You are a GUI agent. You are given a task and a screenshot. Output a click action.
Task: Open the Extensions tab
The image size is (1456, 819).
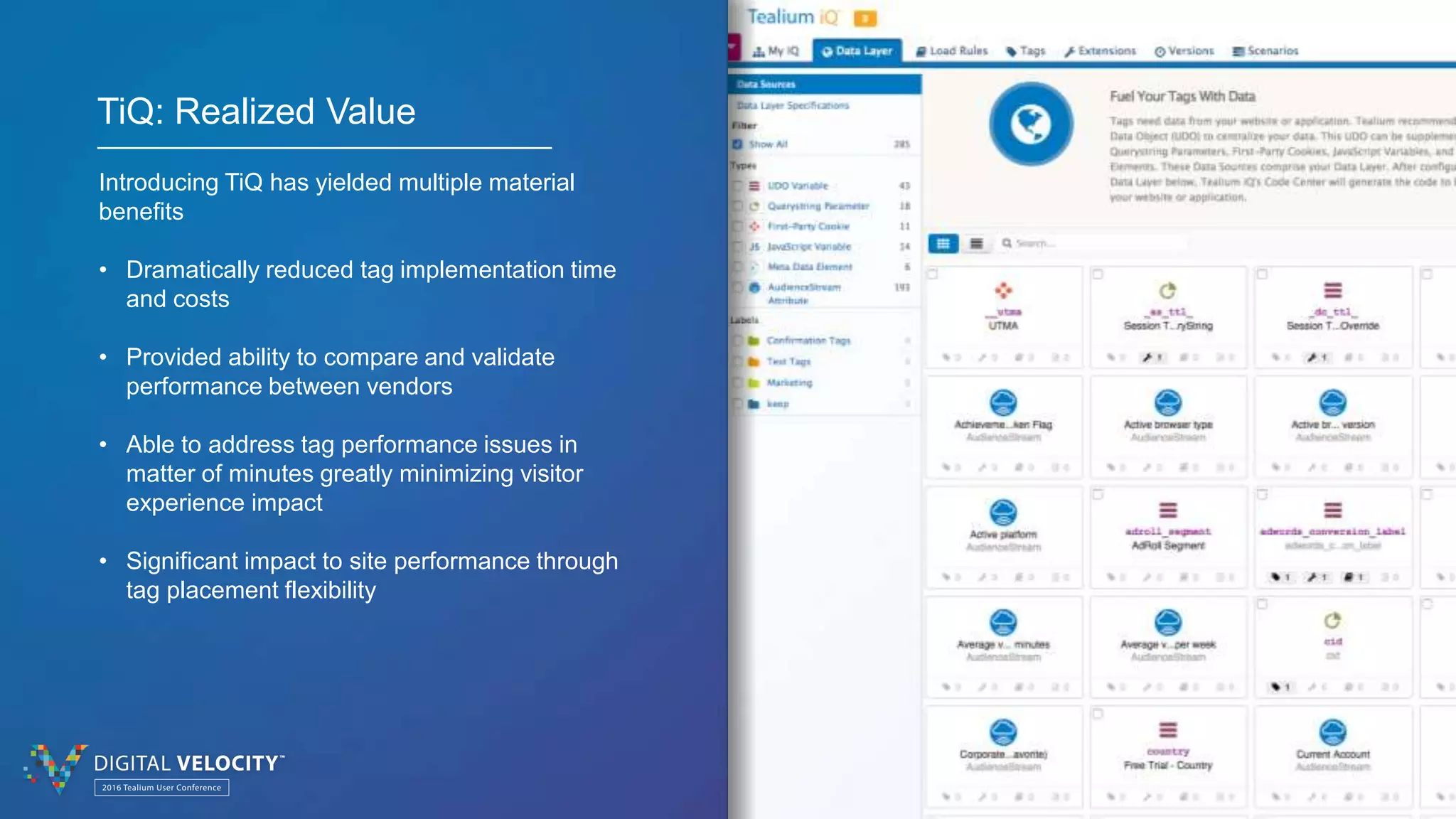tap(1100, 51)
